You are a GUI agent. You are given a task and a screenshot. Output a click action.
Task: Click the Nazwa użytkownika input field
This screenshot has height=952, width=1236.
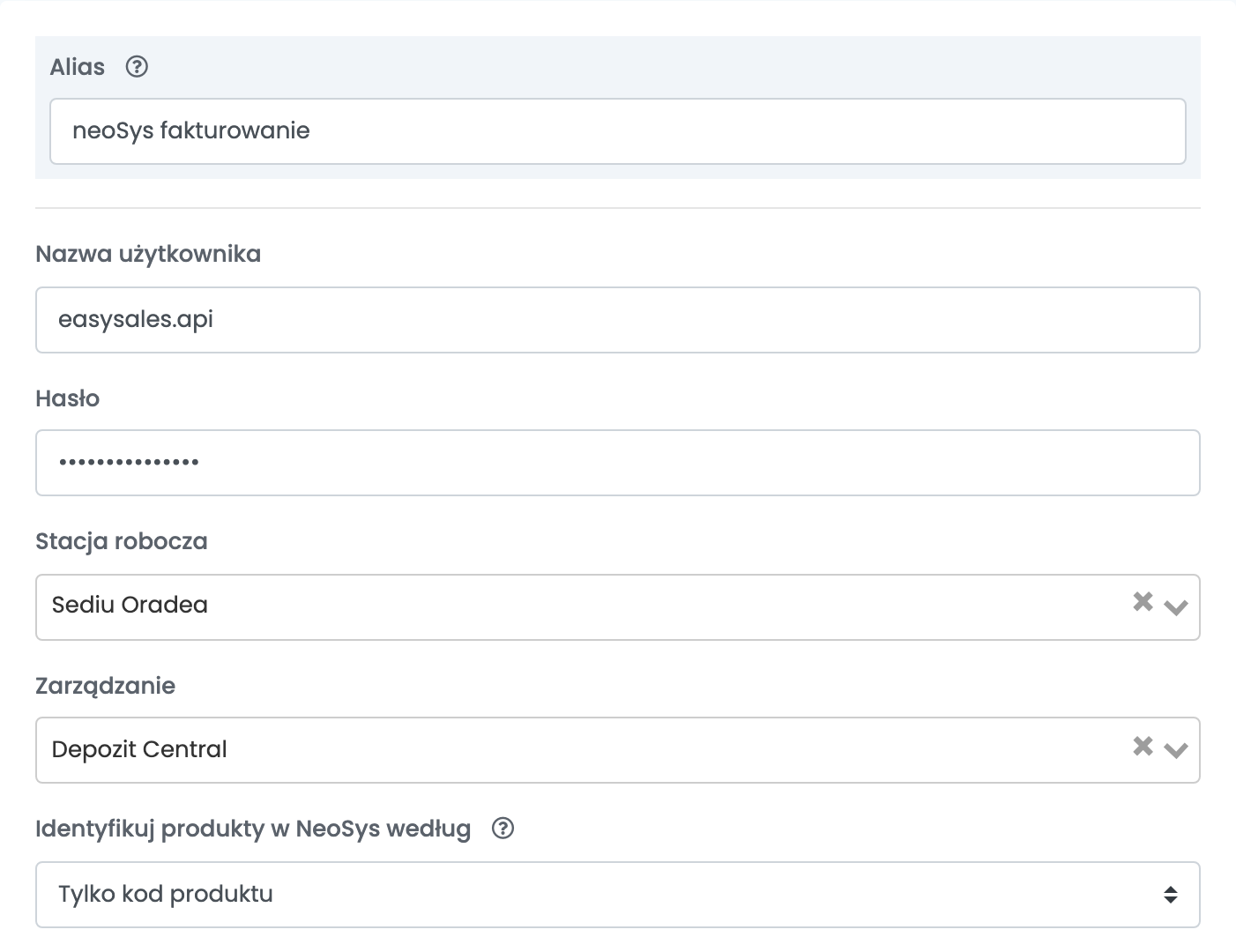pyautogui.click(x=618, y=320)
